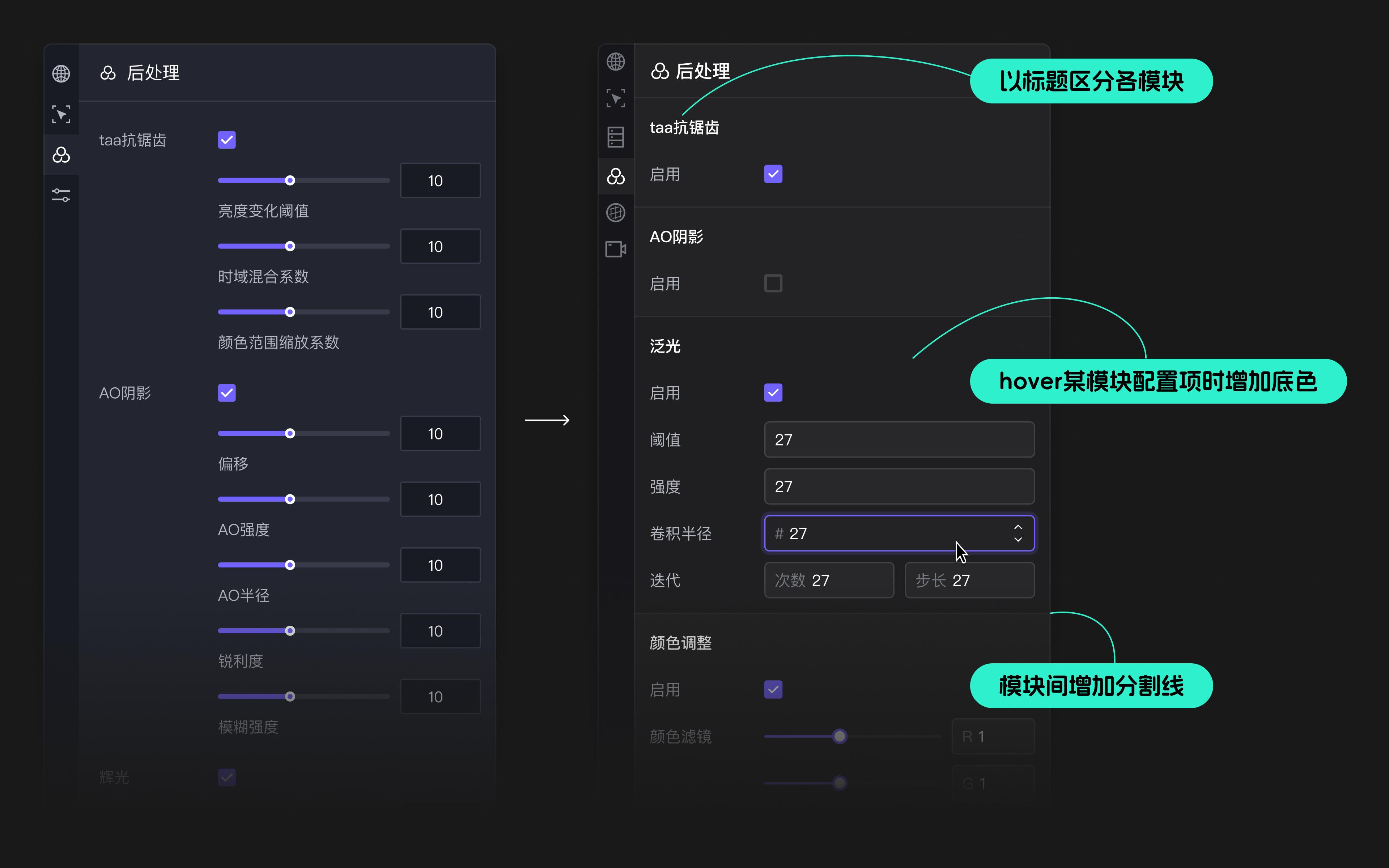Open the post-processing panel icon
This screenshot has height=868, width=1389.
[x=615, y=176]
